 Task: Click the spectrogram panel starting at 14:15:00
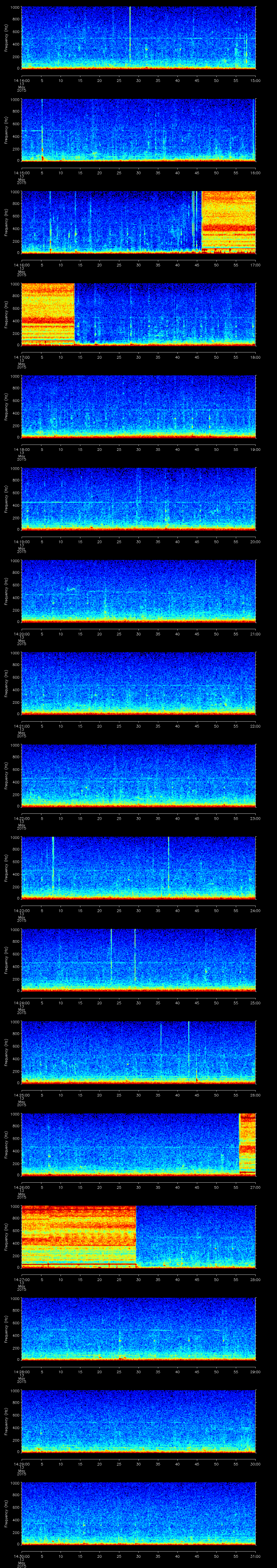click(x=139, y=130)
